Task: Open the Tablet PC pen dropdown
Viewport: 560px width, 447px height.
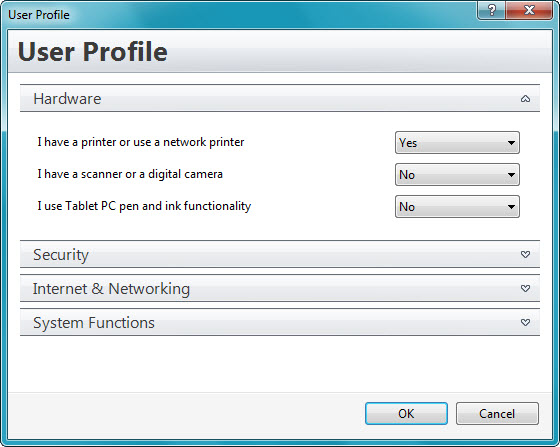Action: (x=457, y=206)
